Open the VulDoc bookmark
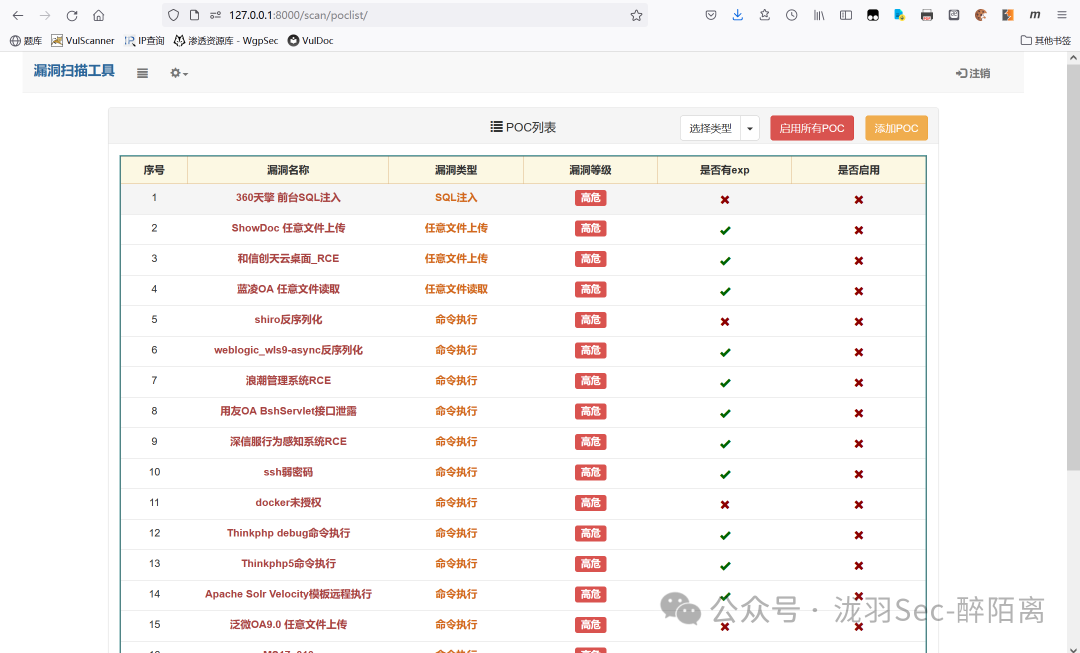The height and width of the screenshot is (653, 1080). coord(311,41)
